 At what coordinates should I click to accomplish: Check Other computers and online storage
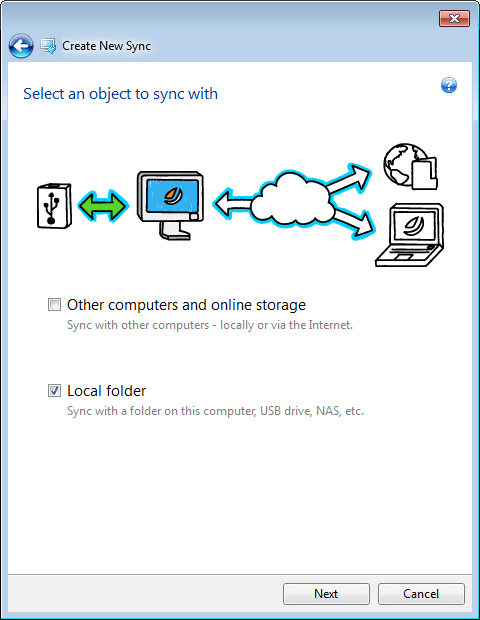click(x=54, y=305)
